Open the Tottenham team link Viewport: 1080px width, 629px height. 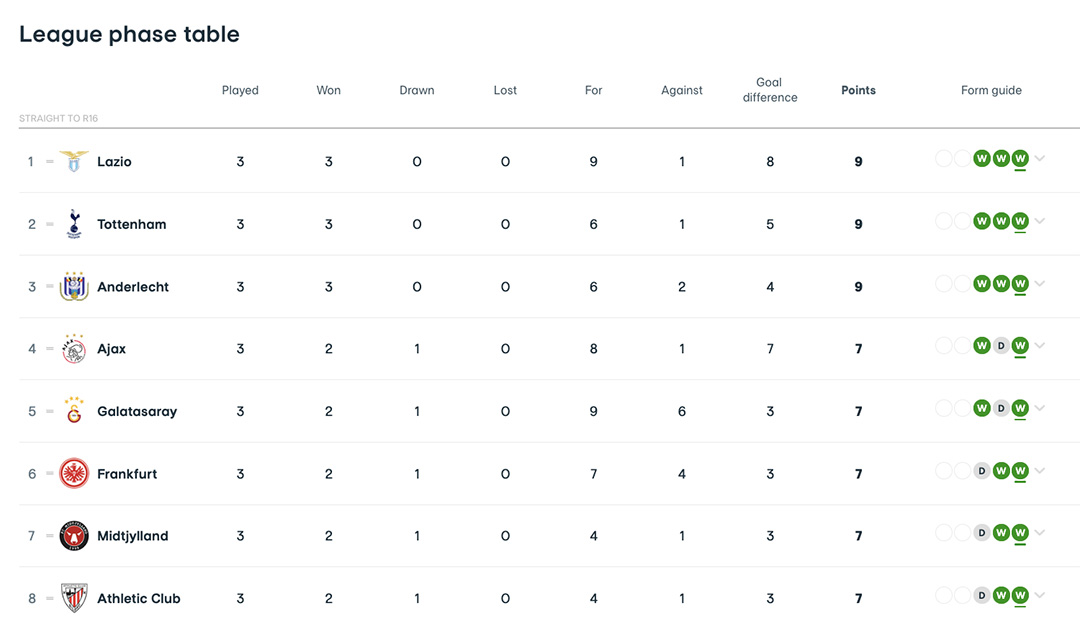[x=132, y=224]
